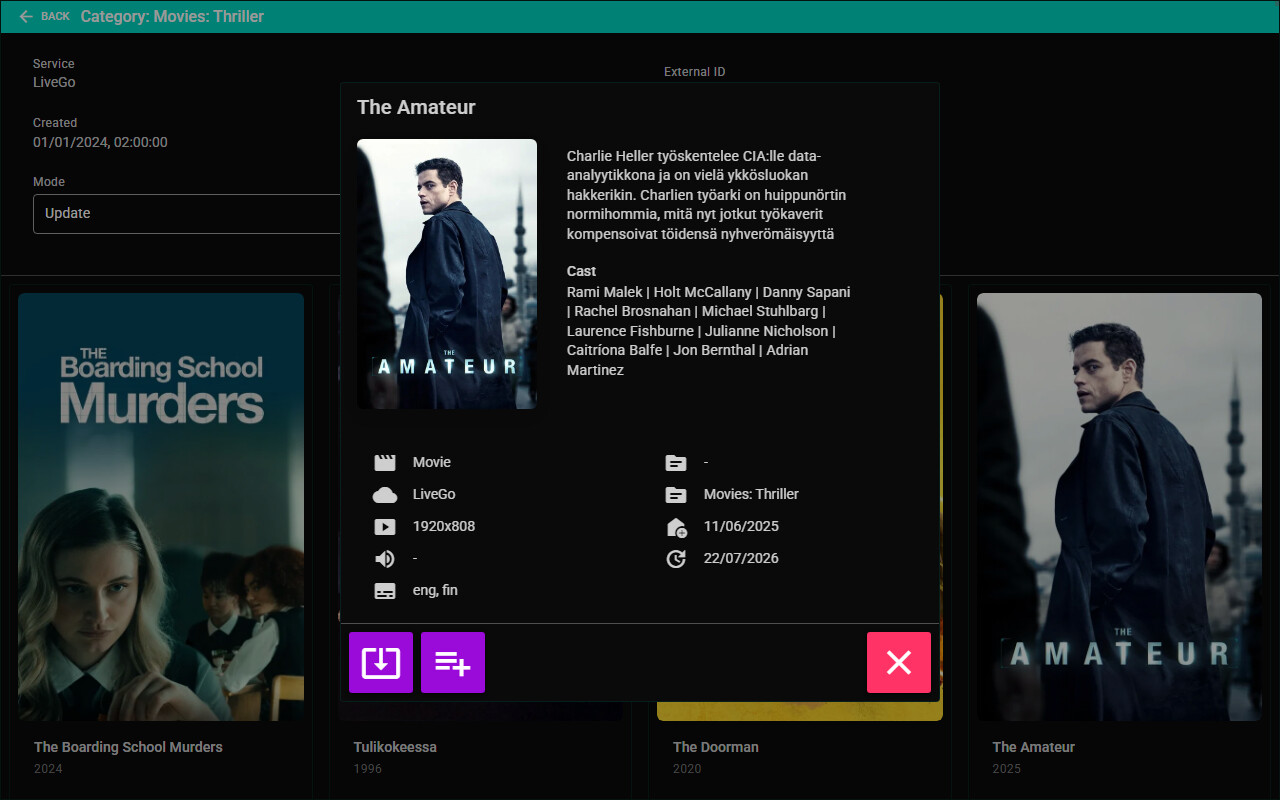Click the category folder icon beside the dash
Screen dimensions: 1280x800
pyautogui.click(x=676, y=462)
